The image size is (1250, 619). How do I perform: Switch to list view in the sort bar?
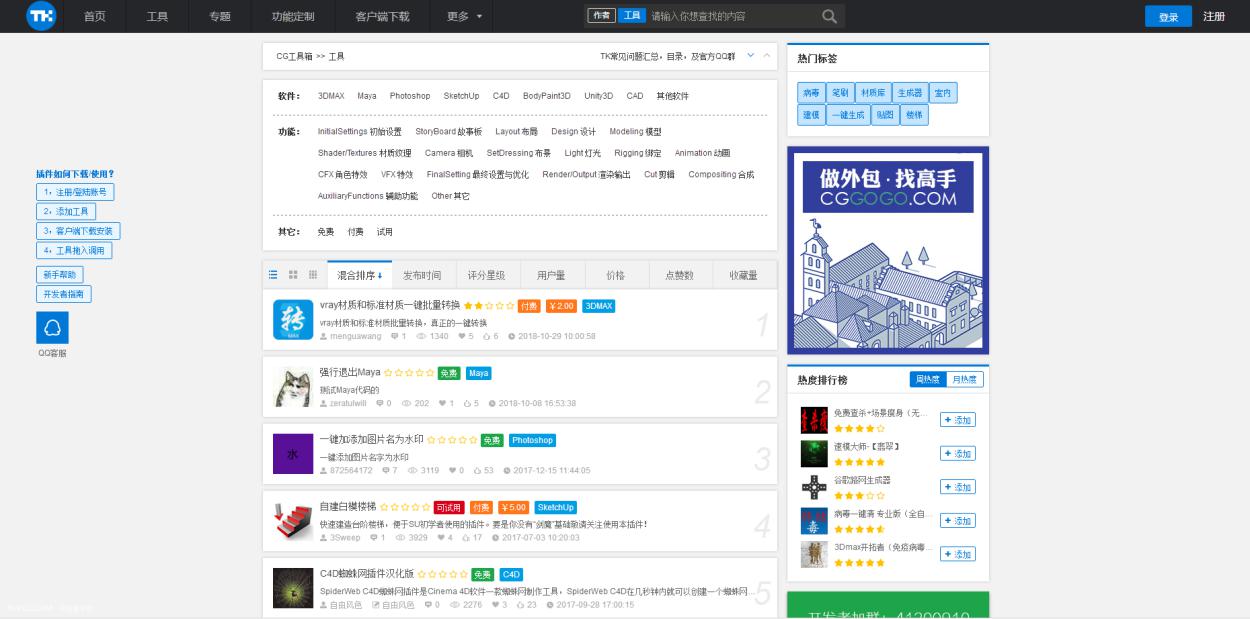click(273, 272)
